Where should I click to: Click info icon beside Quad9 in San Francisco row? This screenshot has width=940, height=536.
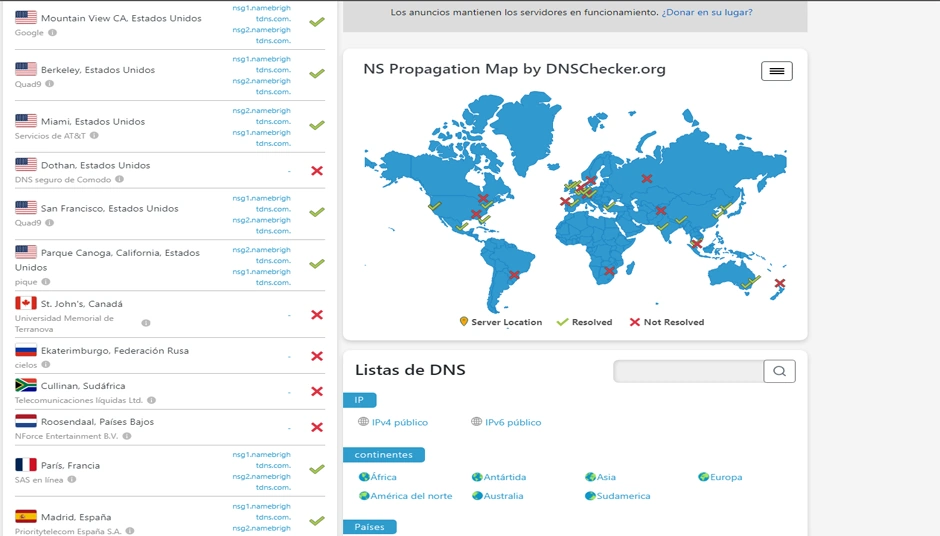(50, 222)
